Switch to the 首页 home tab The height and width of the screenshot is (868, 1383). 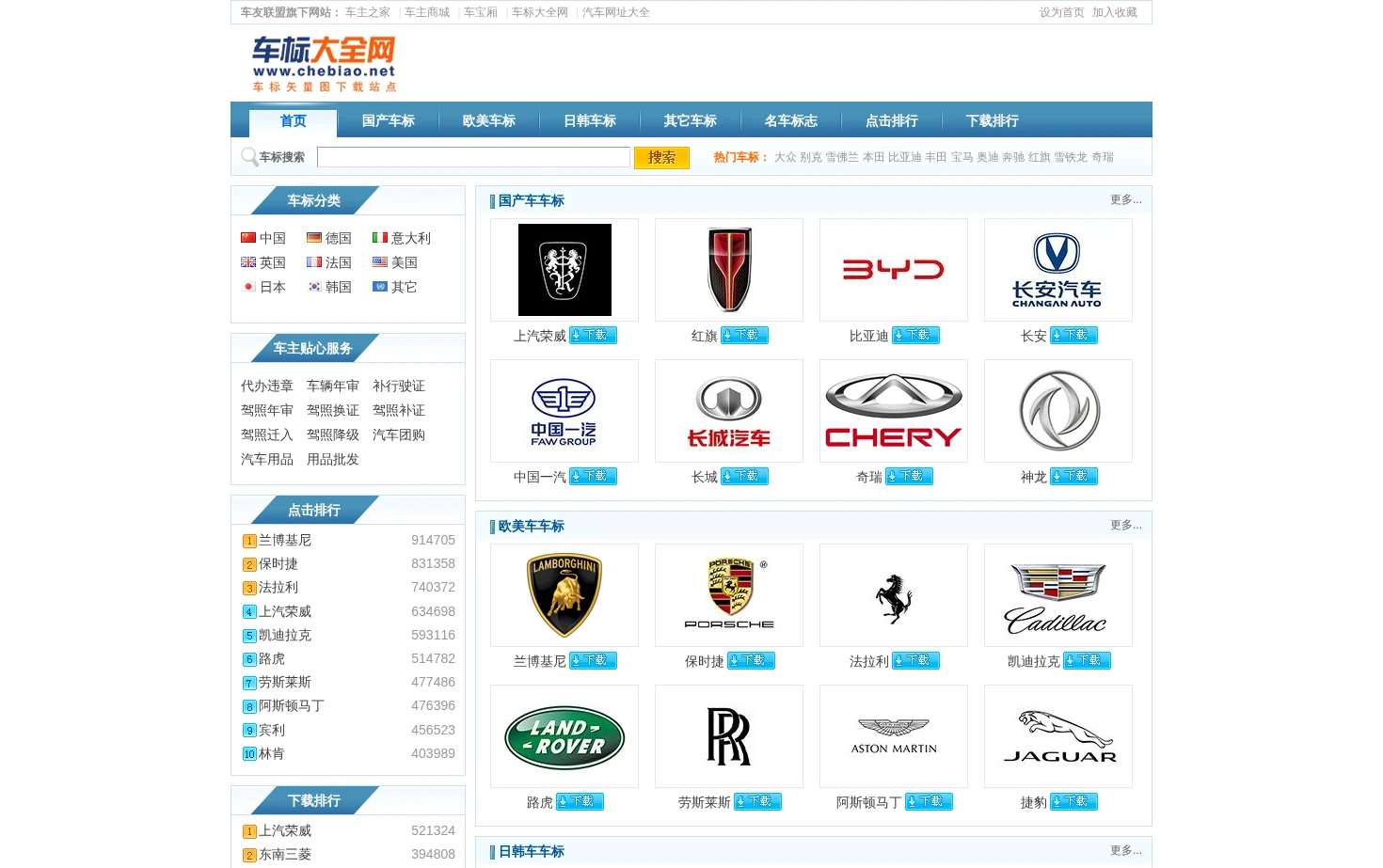(293, 121)
